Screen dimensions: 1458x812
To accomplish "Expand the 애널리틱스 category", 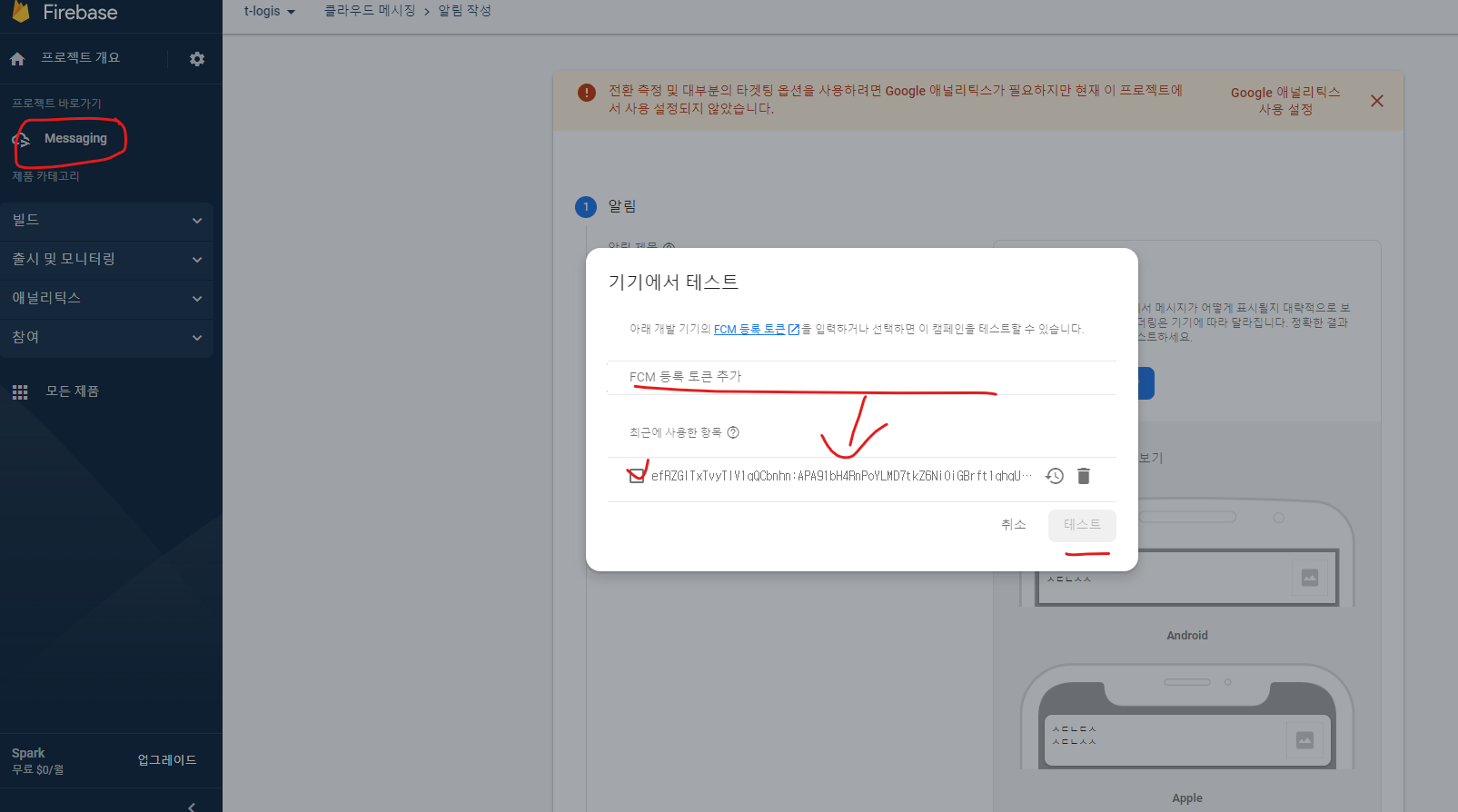I will [107, 299].
